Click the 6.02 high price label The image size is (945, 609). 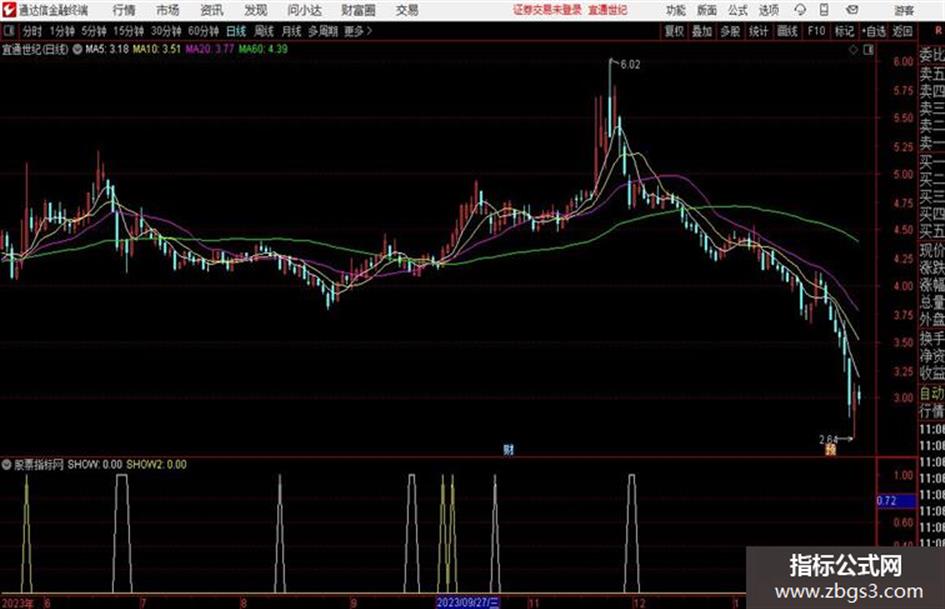click(x=630, y=65)
